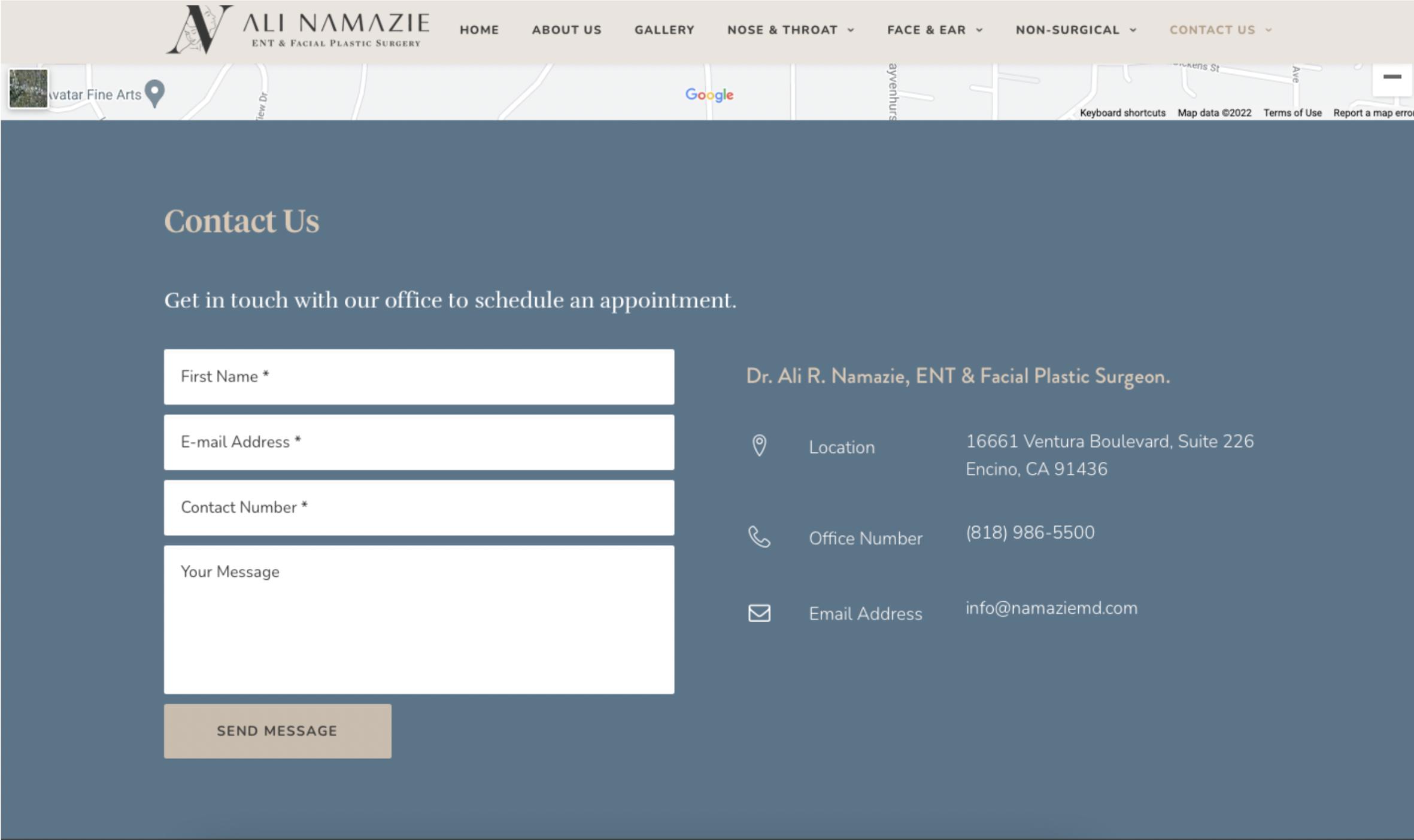Click the Get in touch subtitle text

pyautogui.click(x=450, y=300)
